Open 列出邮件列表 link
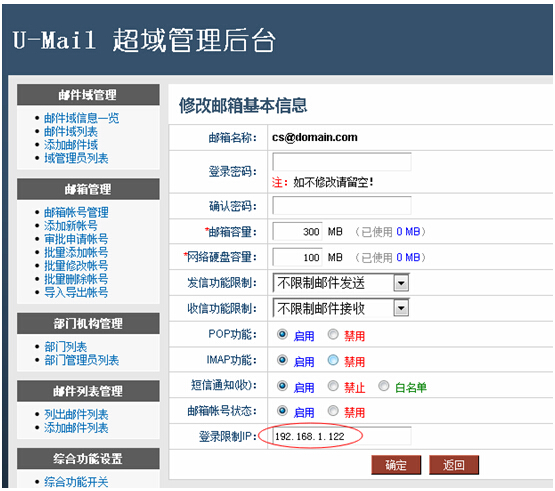Viewport: 555px width, 491px height. (x=76, y=414)
